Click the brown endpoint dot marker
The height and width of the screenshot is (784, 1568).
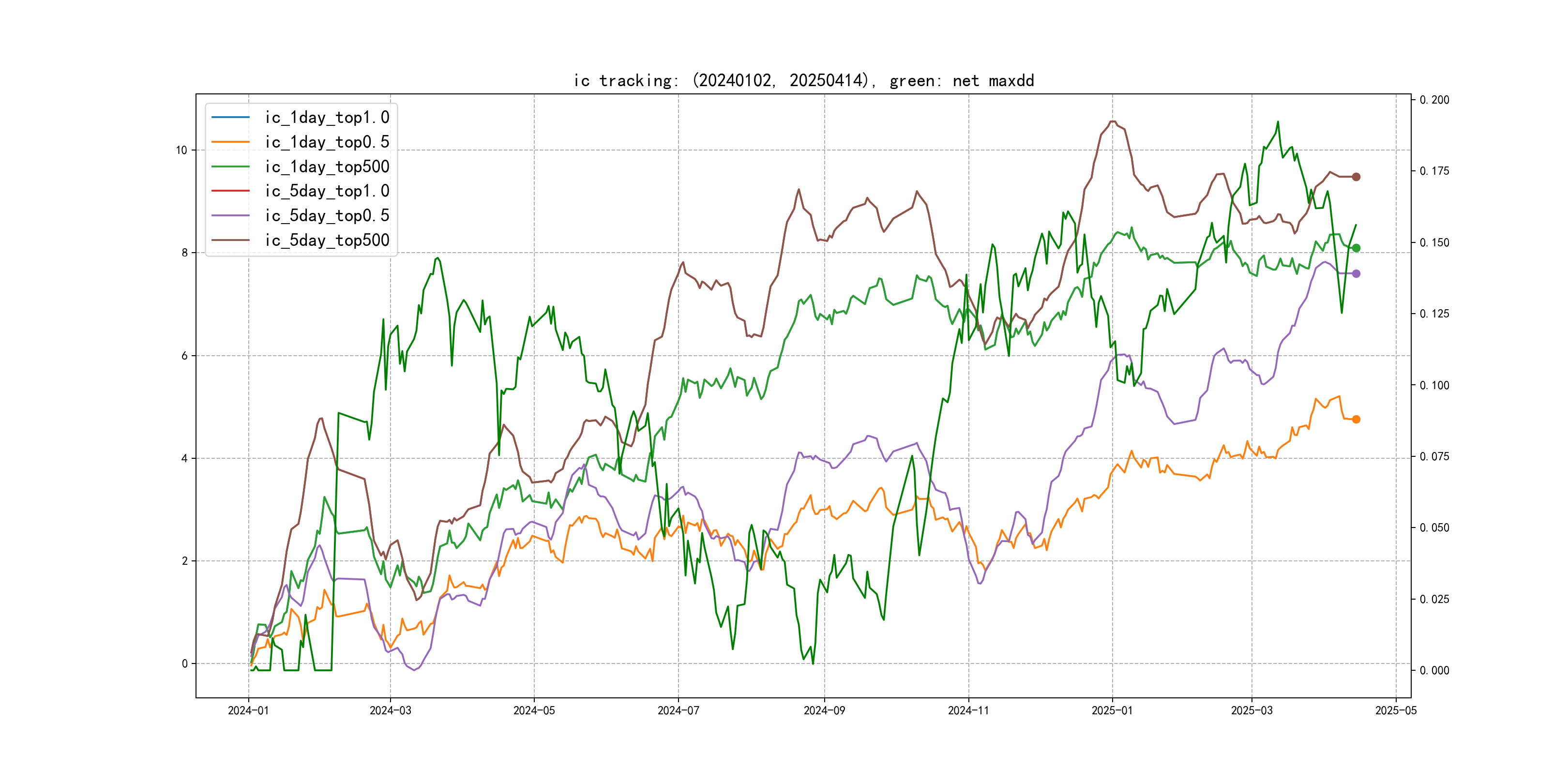coord(1356,177)
